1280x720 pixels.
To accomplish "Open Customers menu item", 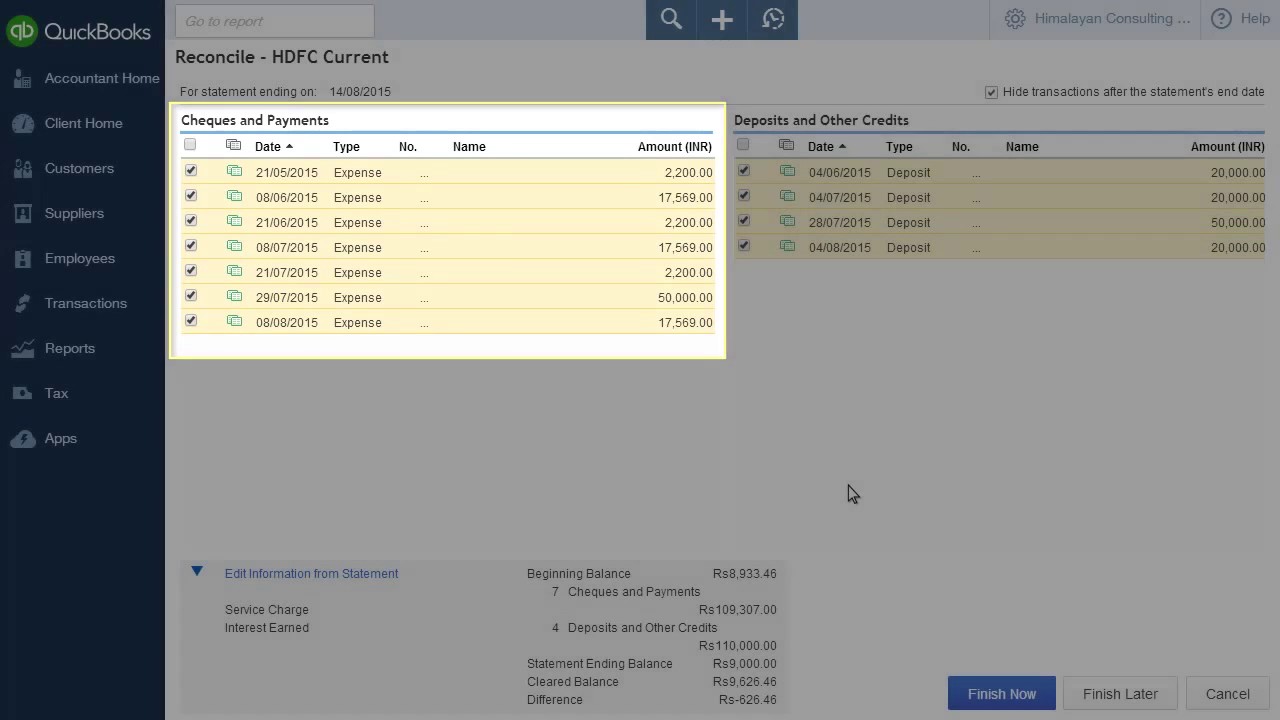I will (79, 169).
